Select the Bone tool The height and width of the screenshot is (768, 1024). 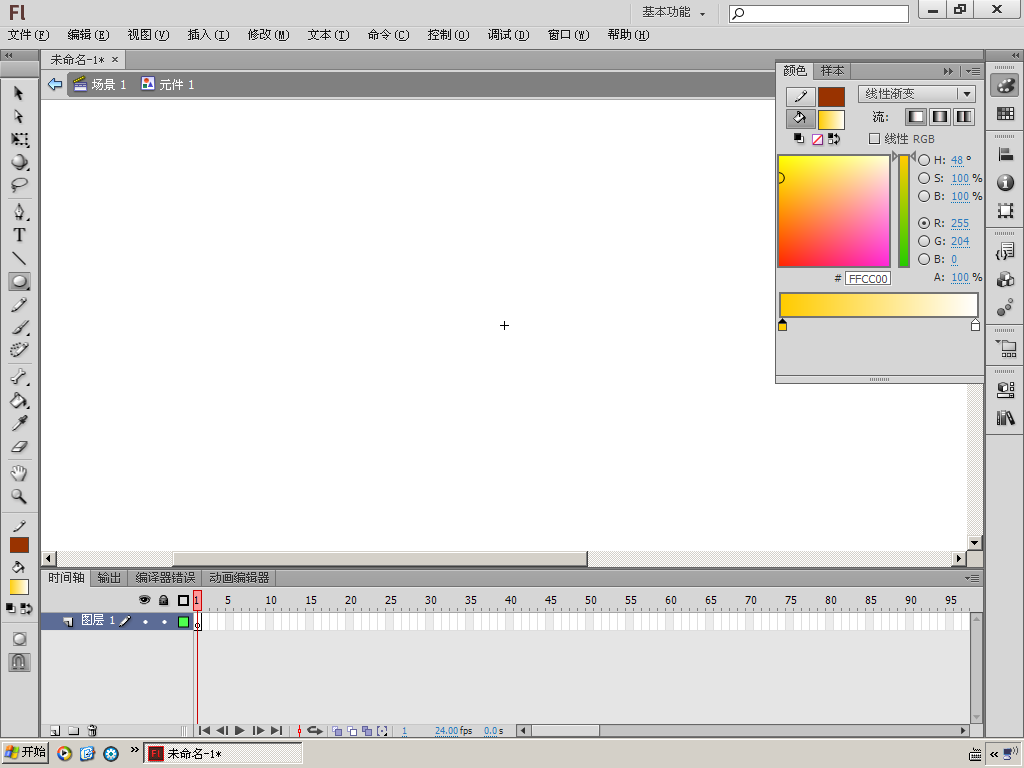[19, 377]
